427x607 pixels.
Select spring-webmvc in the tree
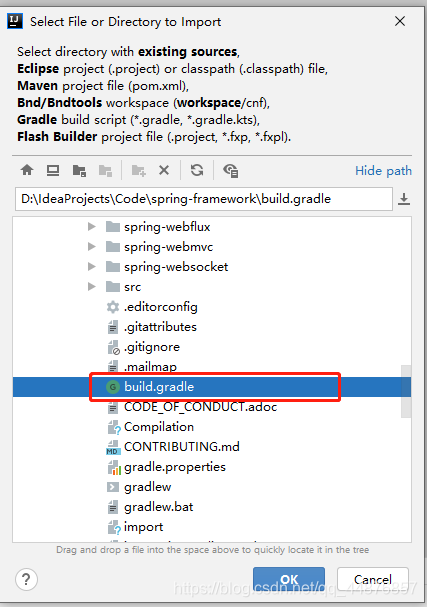click(168, 247)
